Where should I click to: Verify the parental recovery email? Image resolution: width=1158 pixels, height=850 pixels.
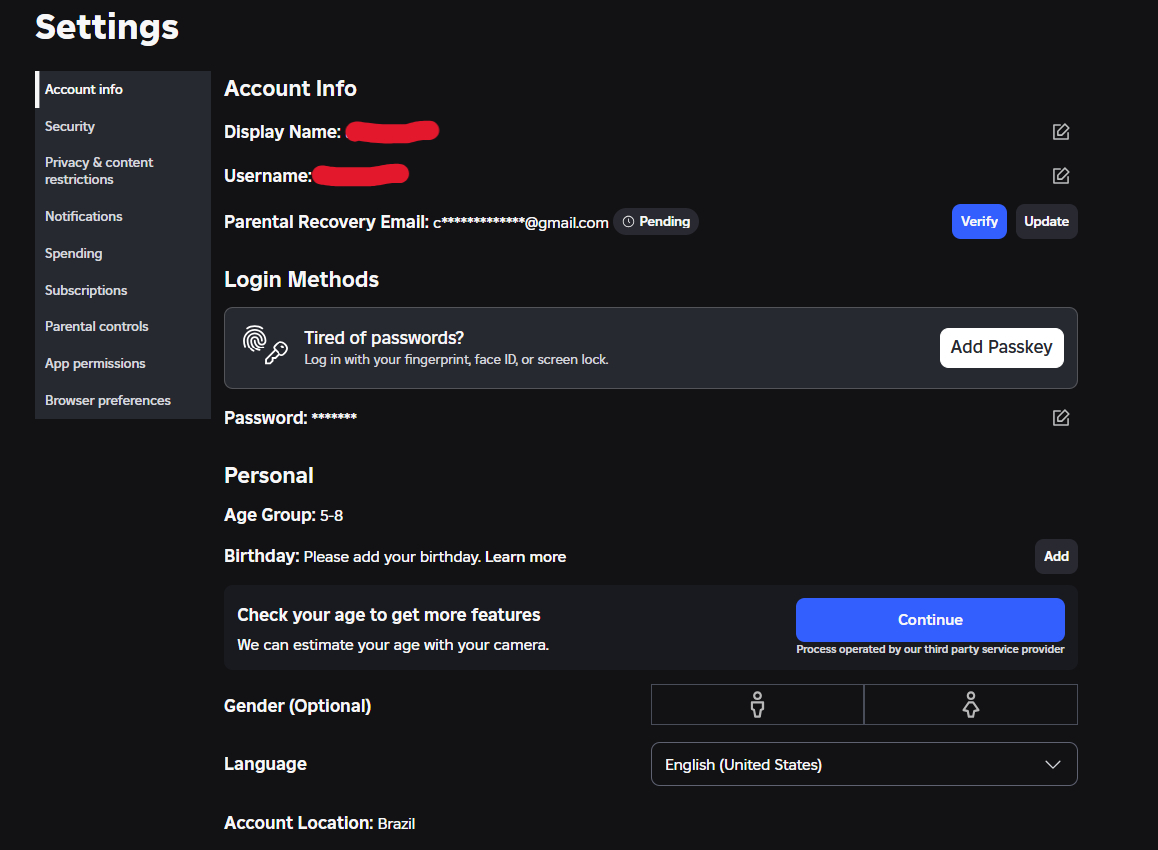pos(979,222)
